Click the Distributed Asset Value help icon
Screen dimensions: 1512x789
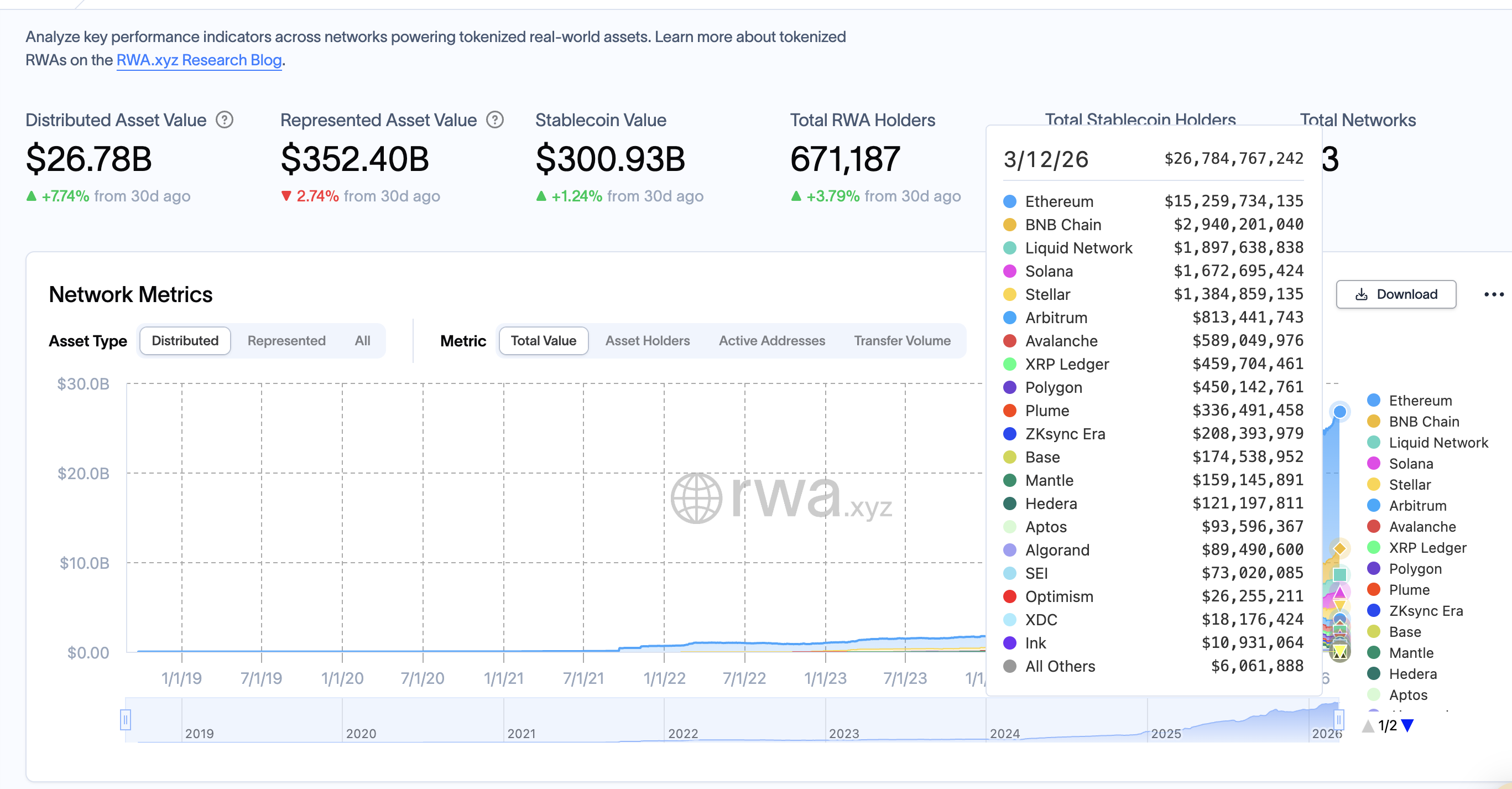(225, 120)
